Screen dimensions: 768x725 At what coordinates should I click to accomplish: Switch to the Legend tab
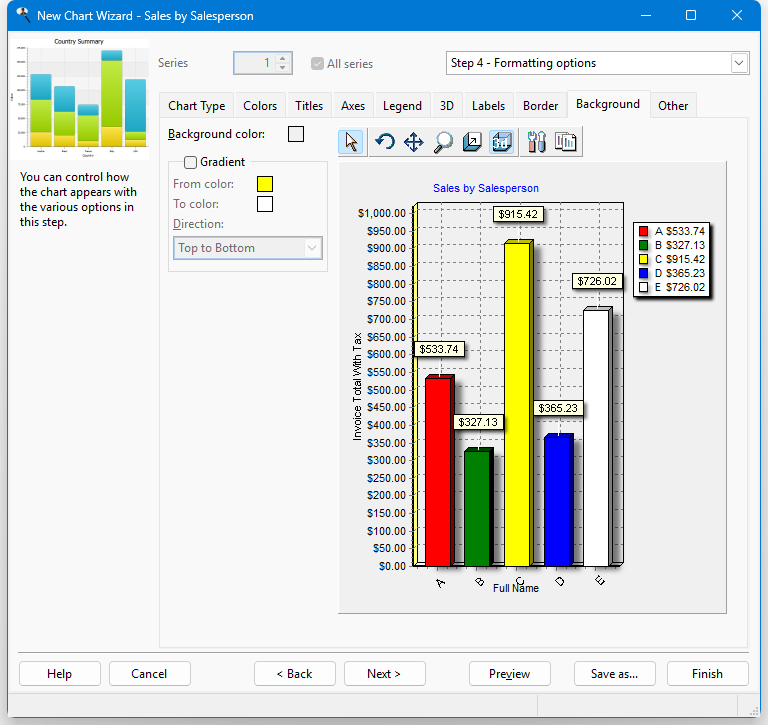(x=402, y=106)
